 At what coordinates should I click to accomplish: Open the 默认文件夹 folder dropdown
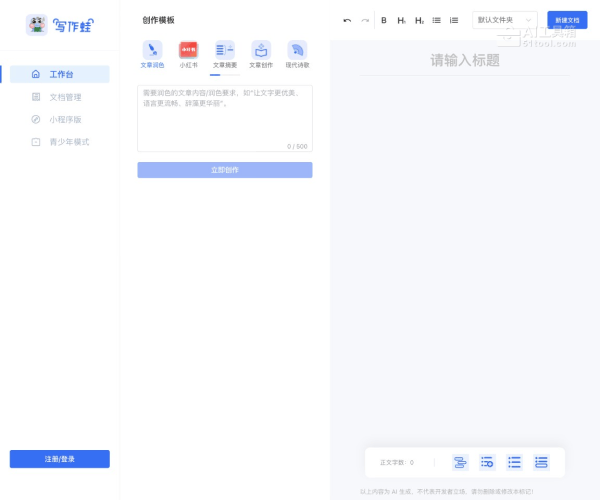coord(504,20)
